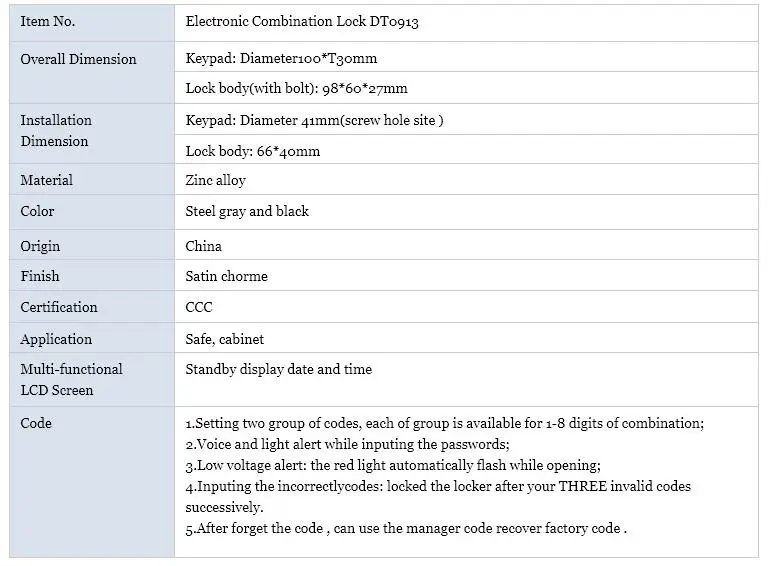The image size is (776, 566).
Task: Click the 'Satin chorme' finish value
Action: tap(226, 276)
